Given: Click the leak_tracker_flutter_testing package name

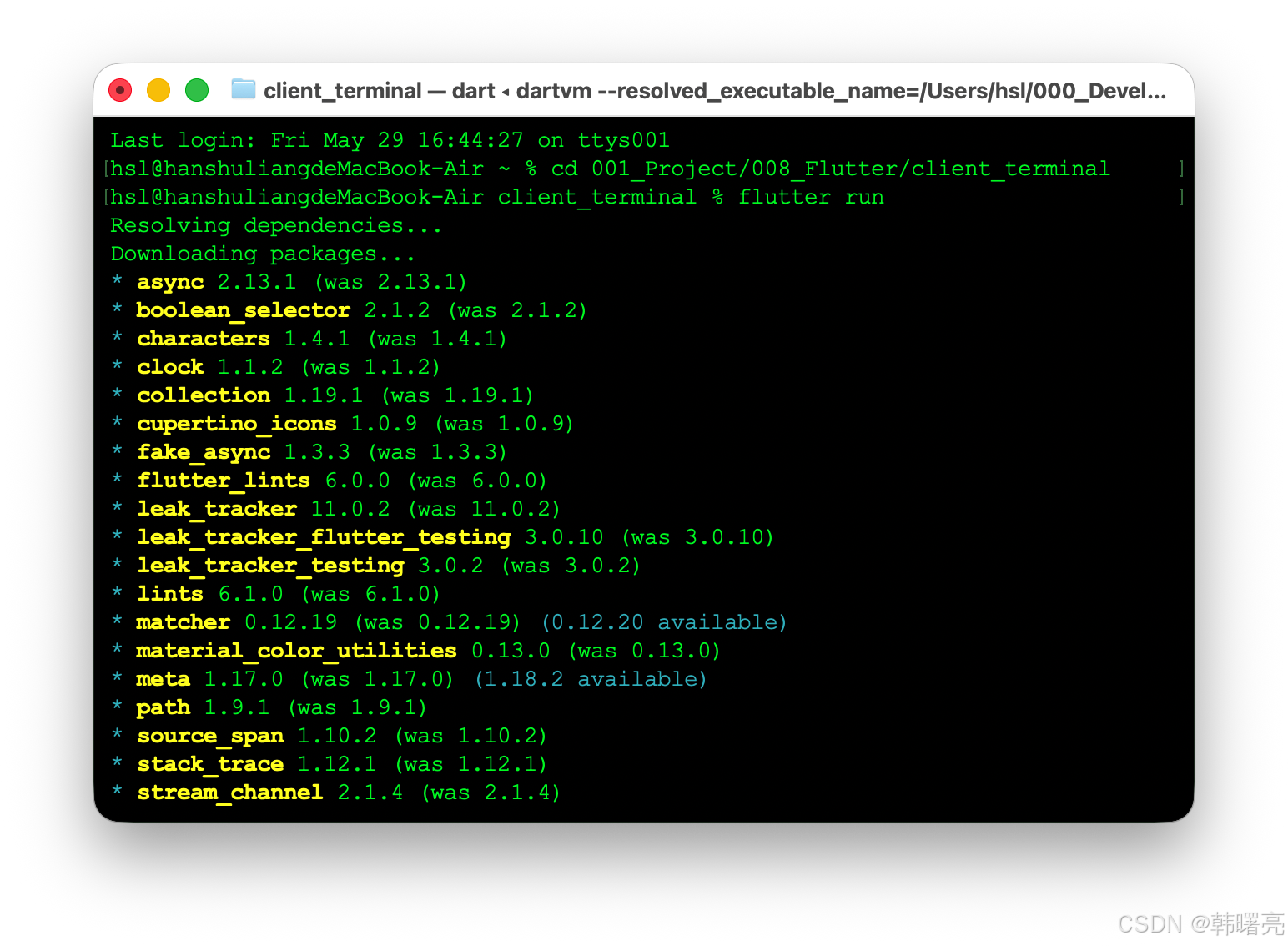Looking at the screenshot, I should pos(324,537).
